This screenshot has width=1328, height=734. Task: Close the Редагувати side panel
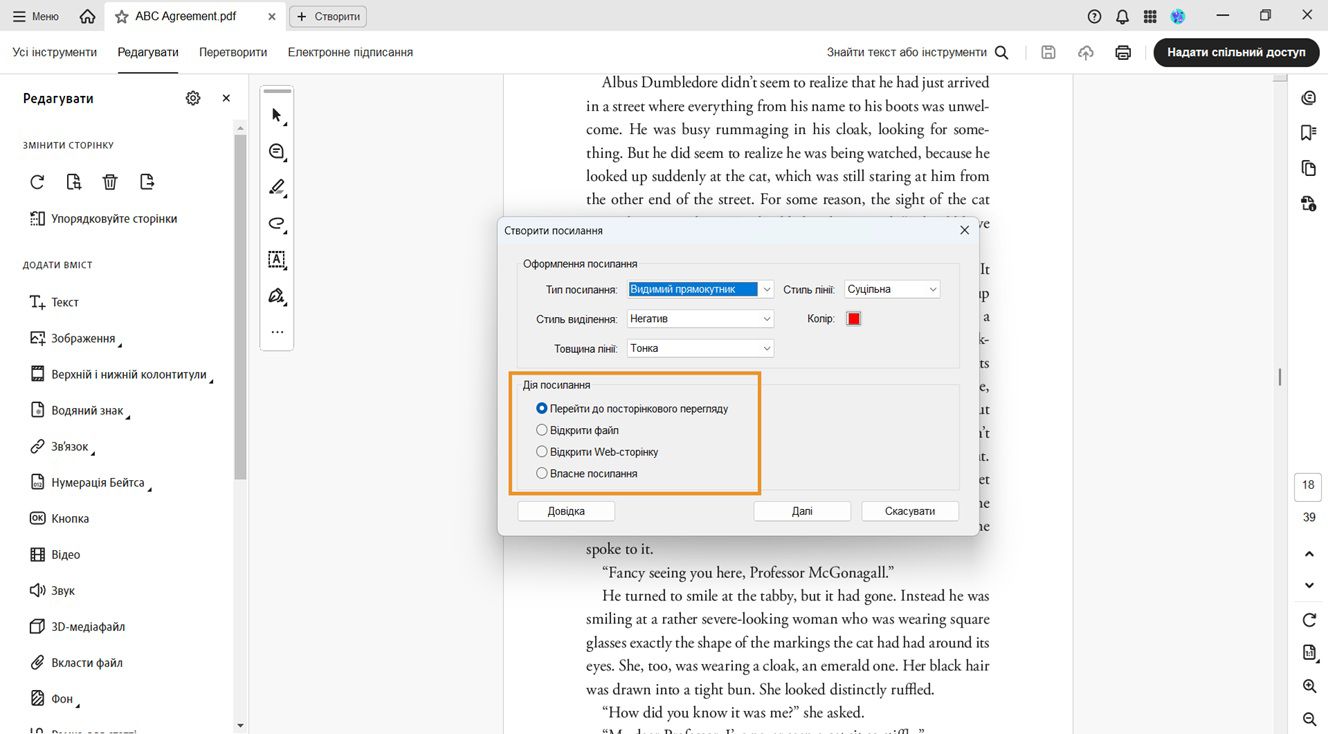coord(226,98)
